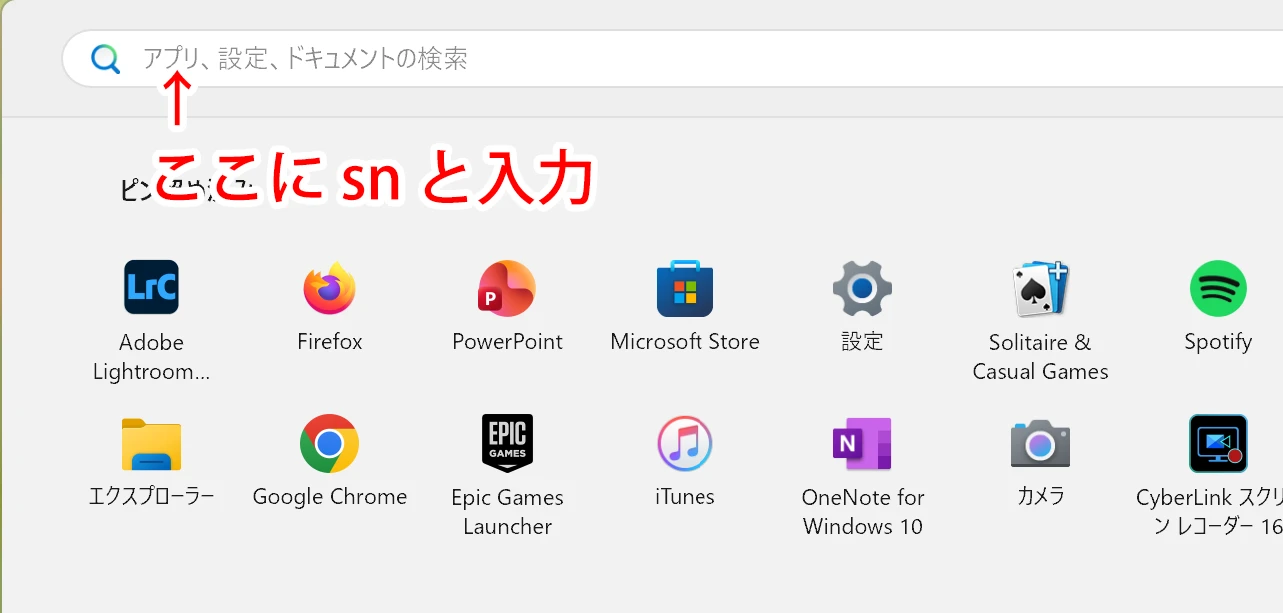Open the エクスプローラー folder icon

151,444
